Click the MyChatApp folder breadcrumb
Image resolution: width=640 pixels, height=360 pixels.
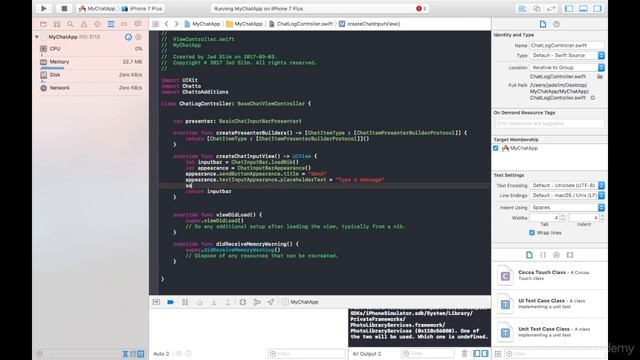click(244, 24)
